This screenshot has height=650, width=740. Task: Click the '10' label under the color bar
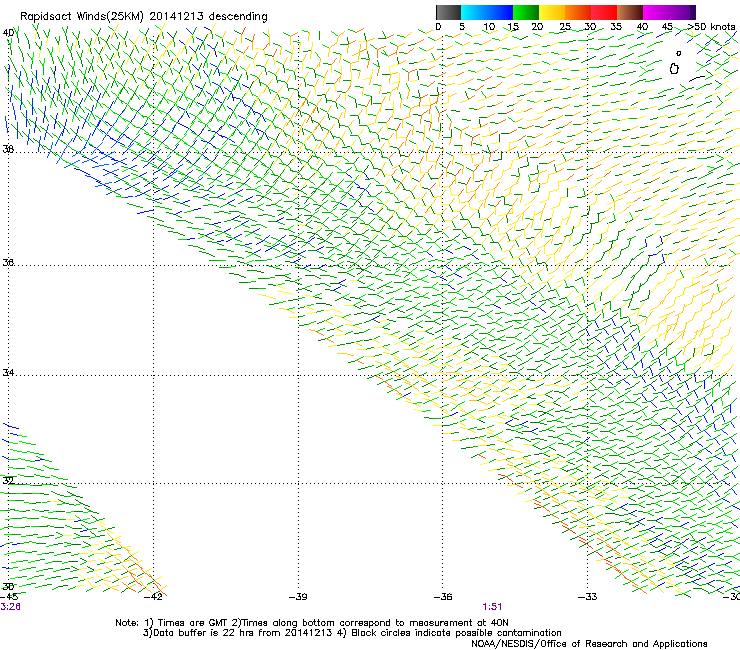click(489, 27)
